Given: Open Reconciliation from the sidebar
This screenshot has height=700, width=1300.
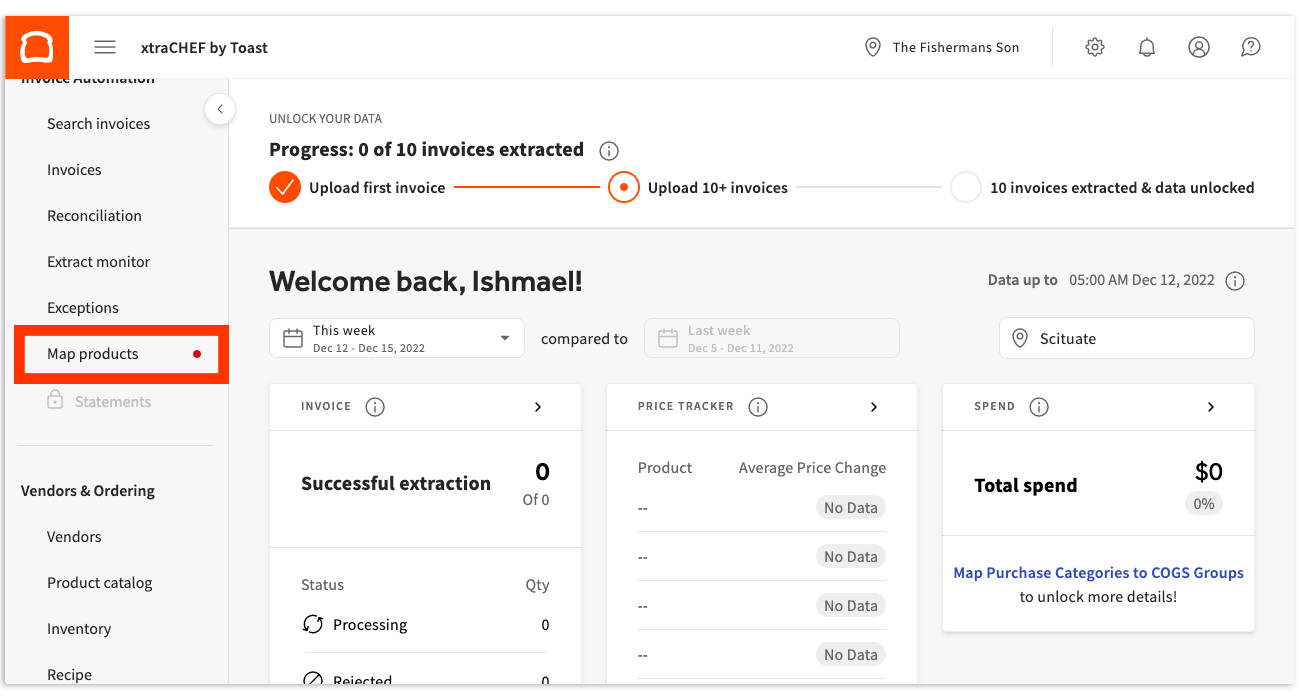Looking at the screenshot, I should (x=94, y=215).
